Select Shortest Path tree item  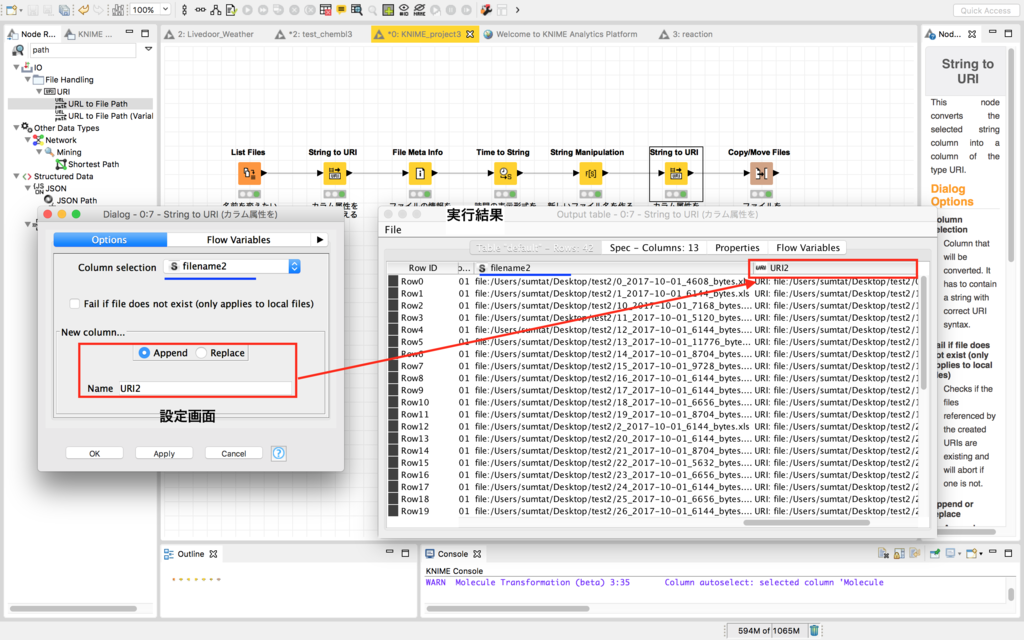[93, 164]
